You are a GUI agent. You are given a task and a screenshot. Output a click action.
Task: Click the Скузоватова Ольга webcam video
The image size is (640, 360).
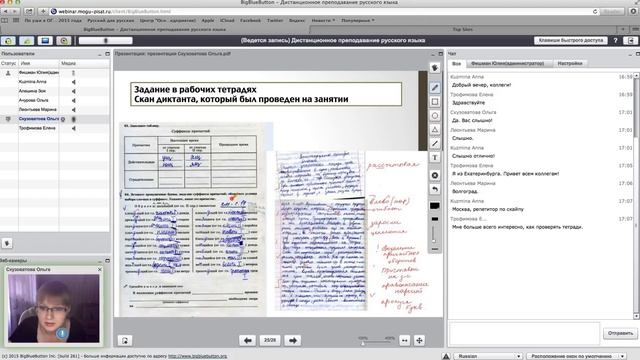(53, 308)
